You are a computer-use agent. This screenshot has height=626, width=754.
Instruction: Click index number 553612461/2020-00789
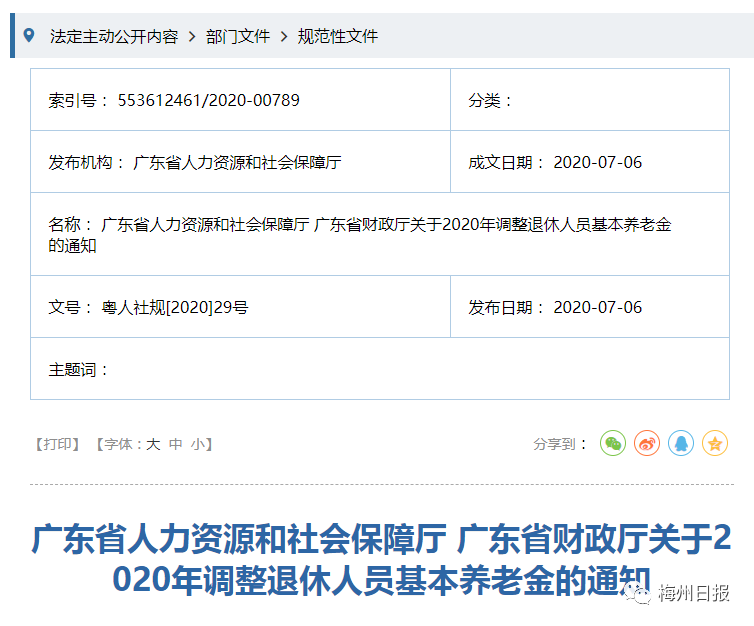[x=209, y=100]
